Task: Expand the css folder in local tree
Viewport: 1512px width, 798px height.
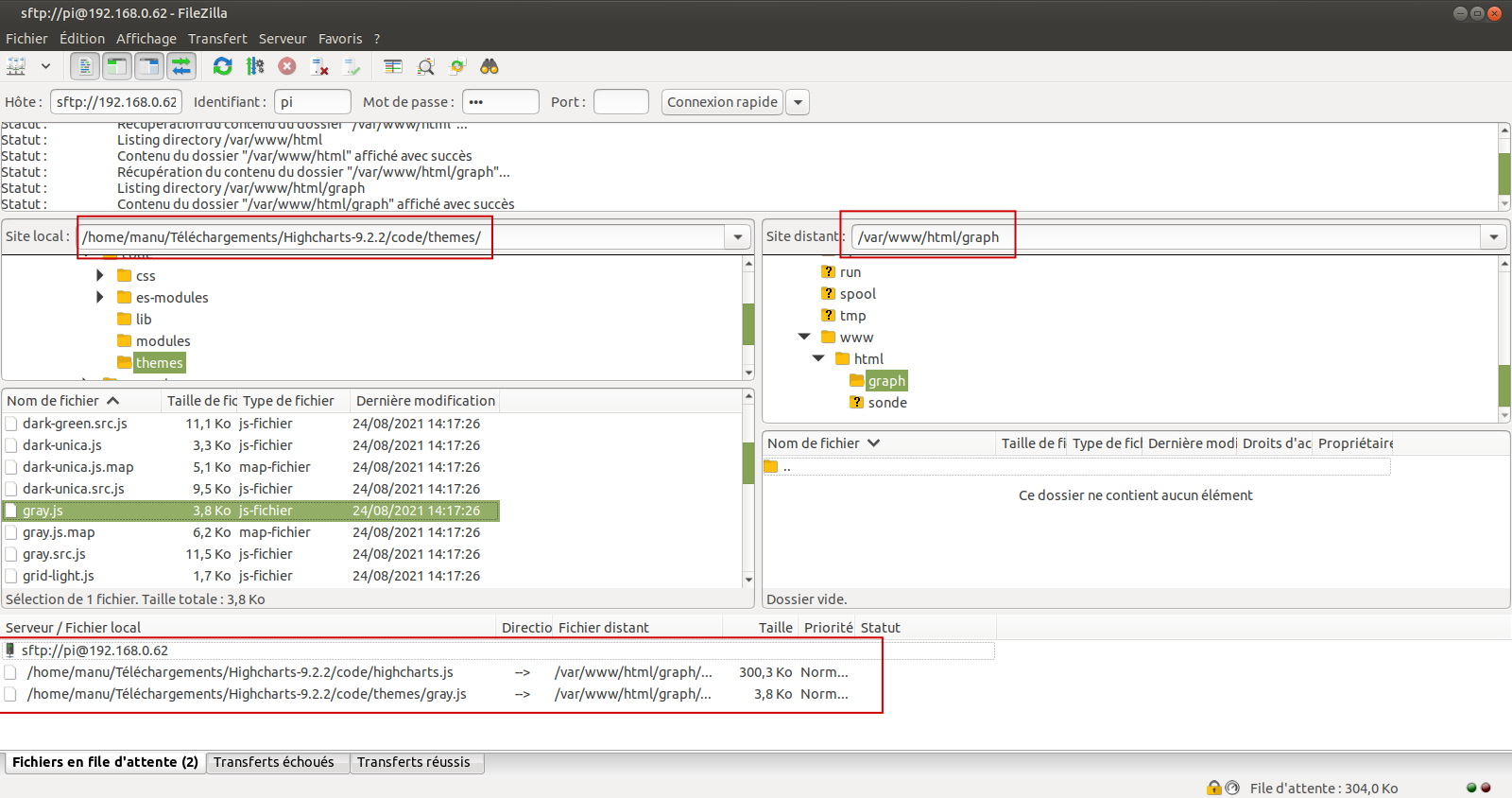Action: pyautogui.click(x=100, y=275)
